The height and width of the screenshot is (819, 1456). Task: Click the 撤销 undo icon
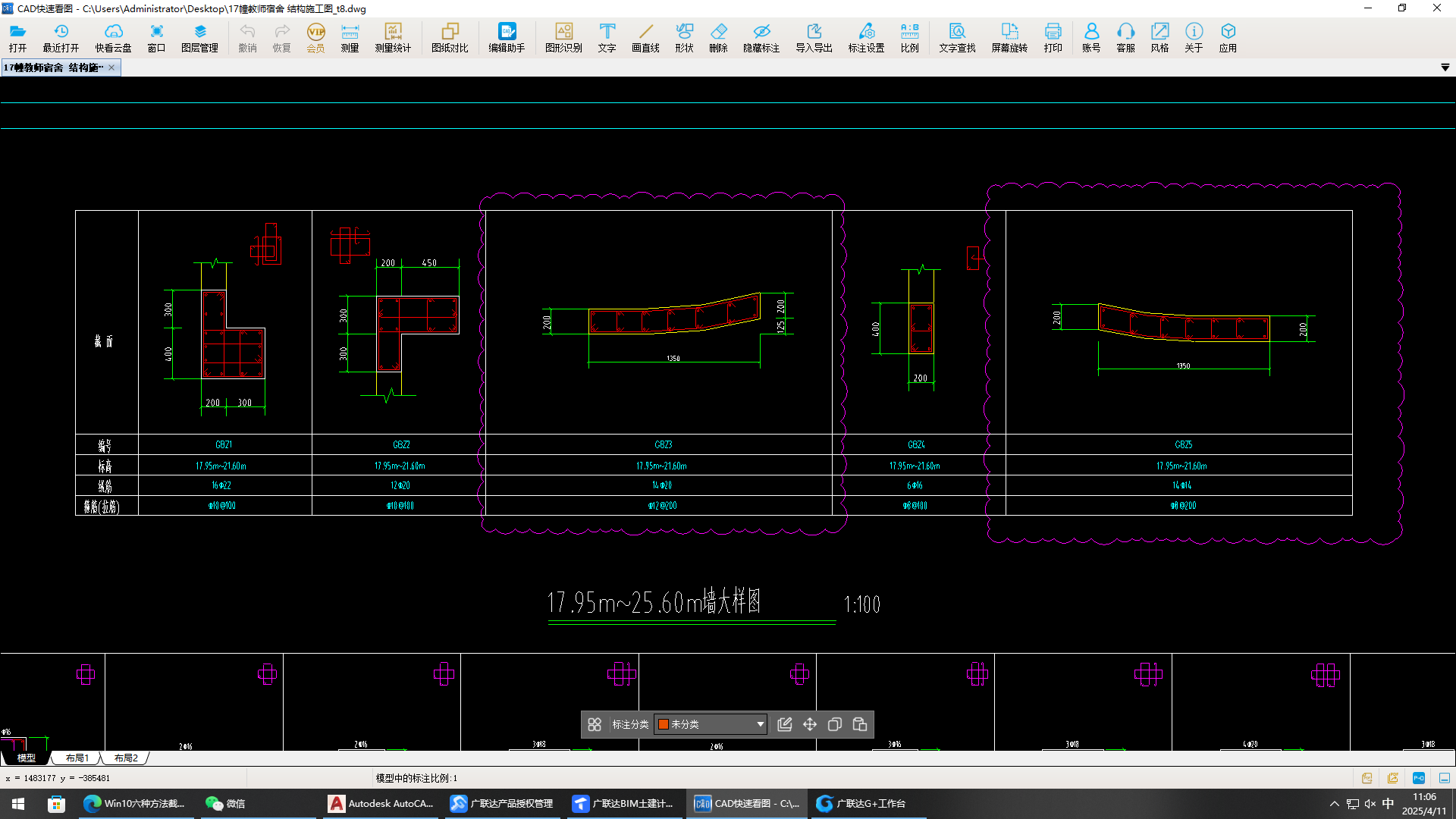pos(247,37)
